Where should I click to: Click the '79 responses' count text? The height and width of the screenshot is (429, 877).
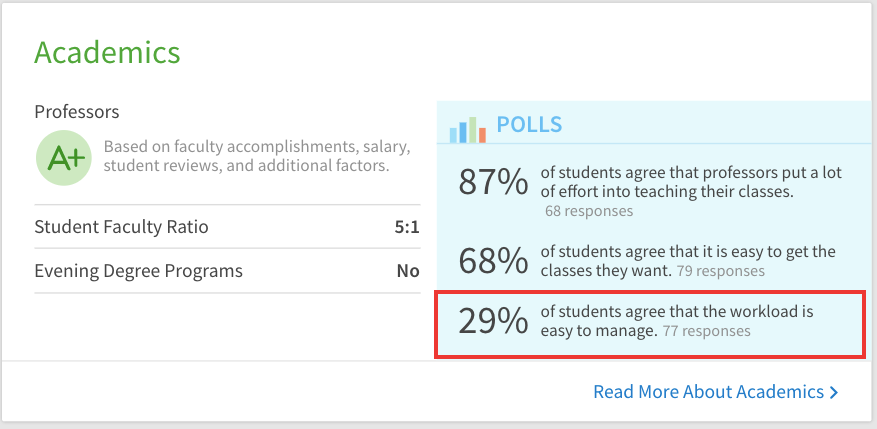pos(720,271)
